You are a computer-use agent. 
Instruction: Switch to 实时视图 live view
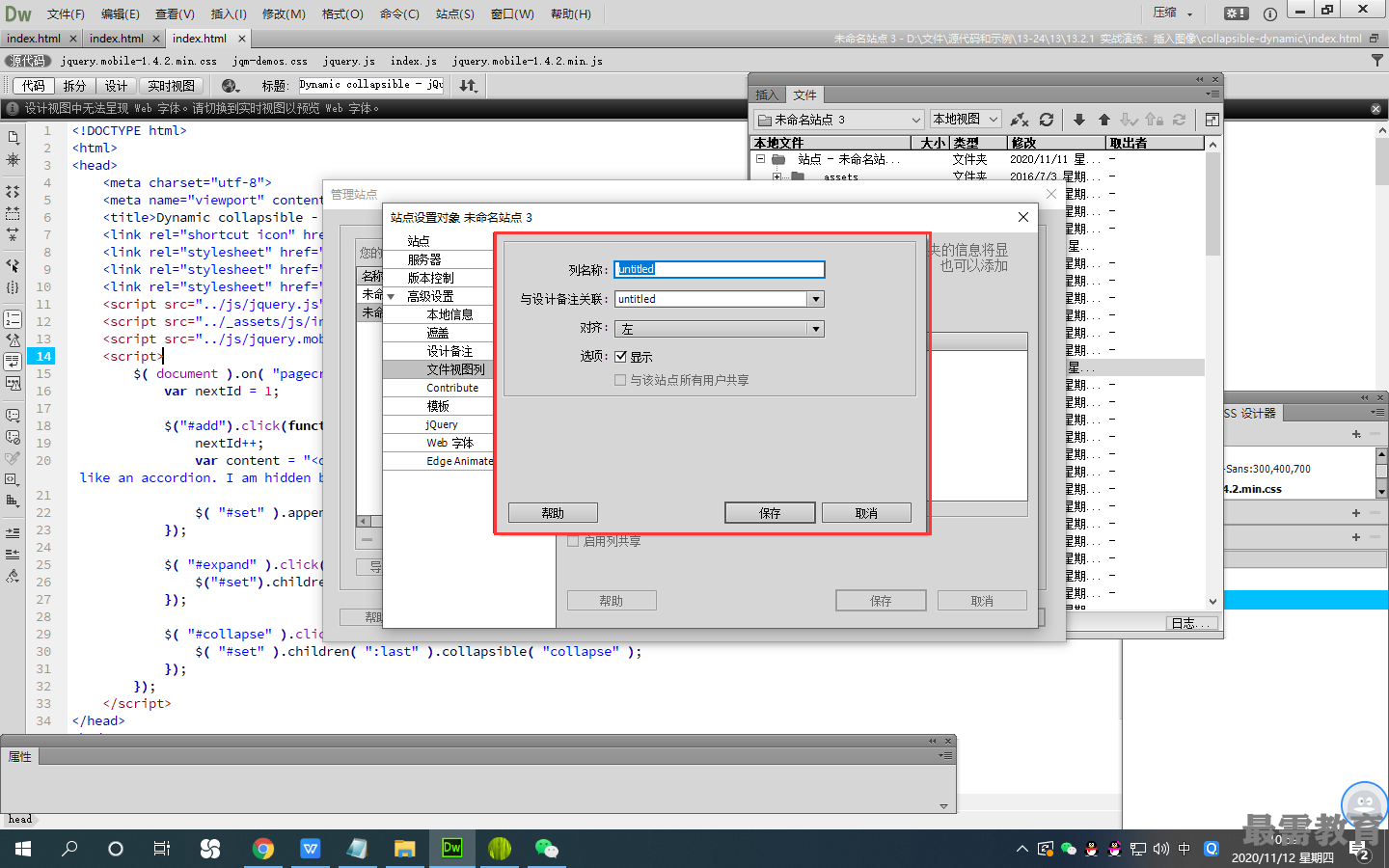(x=172, y=86)
